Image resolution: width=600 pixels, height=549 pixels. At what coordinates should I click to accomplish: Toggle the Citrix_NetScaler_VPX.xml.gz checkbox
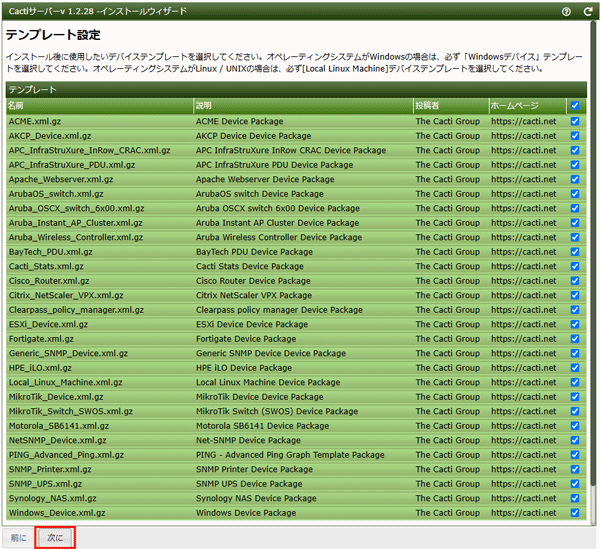(x=575, y=295)
